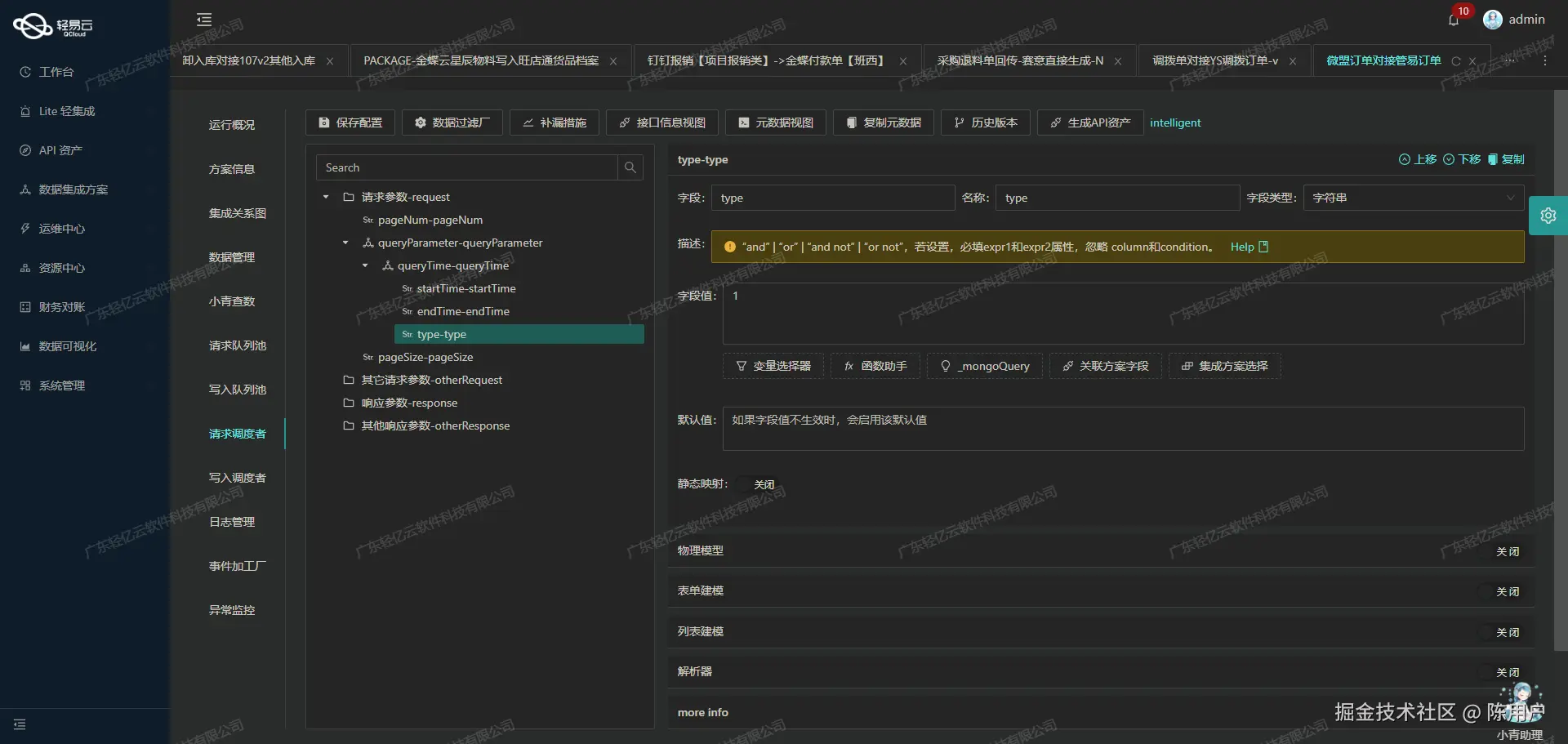Expand the 其他响应参数-otherResponse folder

(426, 425)
